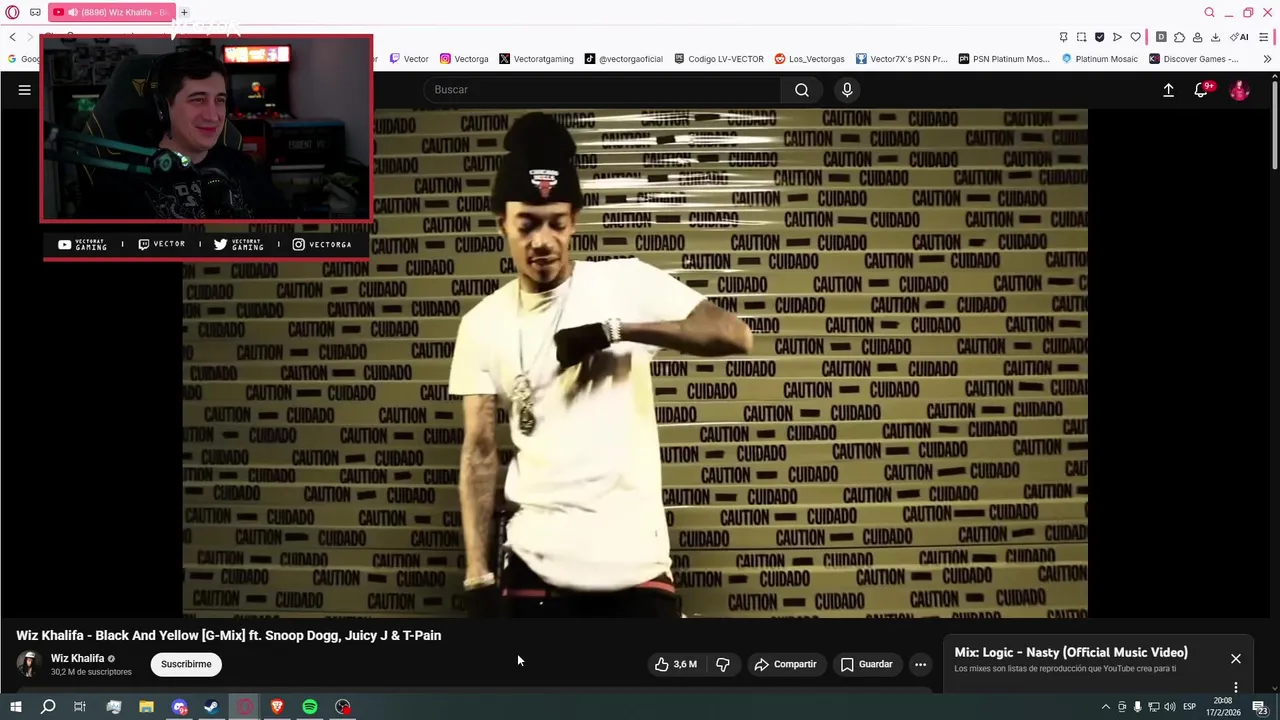
Task: Click the Buscar search field
Action: 603,90
